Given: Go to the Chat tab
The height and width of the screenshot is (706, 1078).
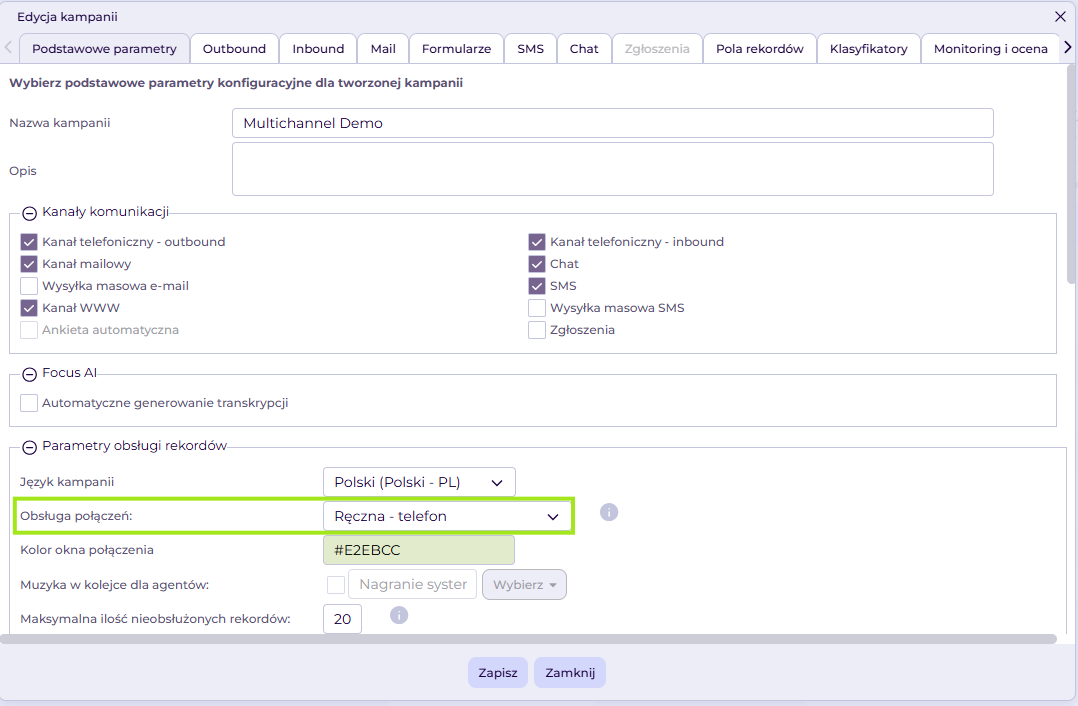Looking at the screenshot, I should tap(584, 49).
